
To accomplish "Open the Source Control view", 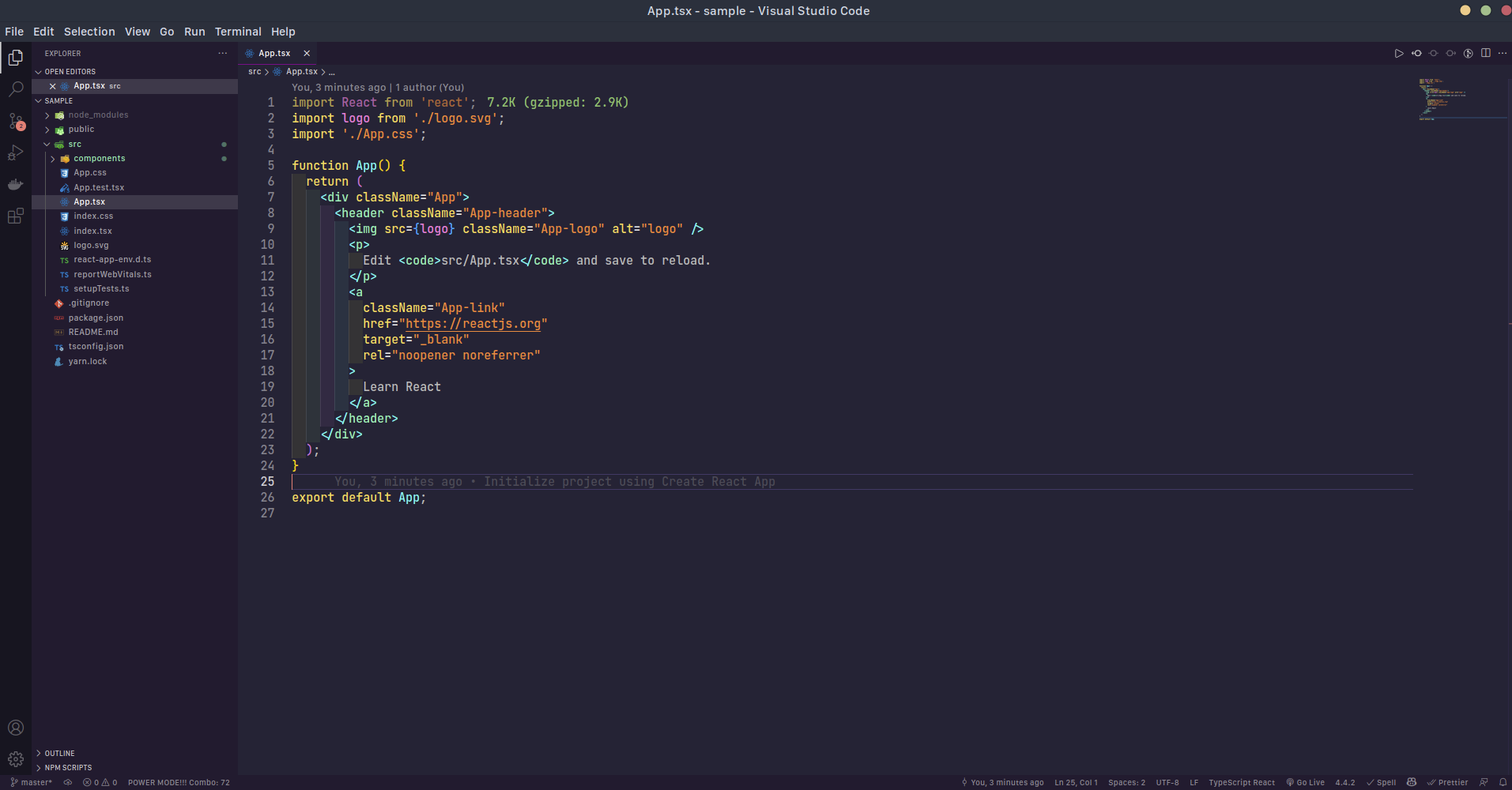I will [16, 122].
